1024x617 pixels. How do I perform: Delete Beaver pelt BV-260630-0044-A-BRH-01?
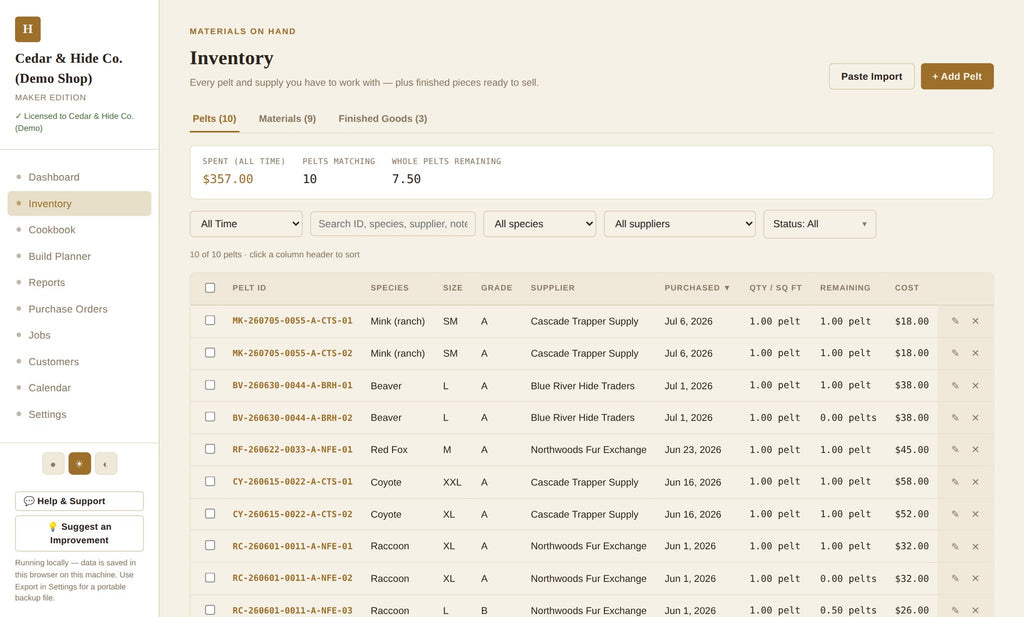pyautogui.click(x=975, y=385)
